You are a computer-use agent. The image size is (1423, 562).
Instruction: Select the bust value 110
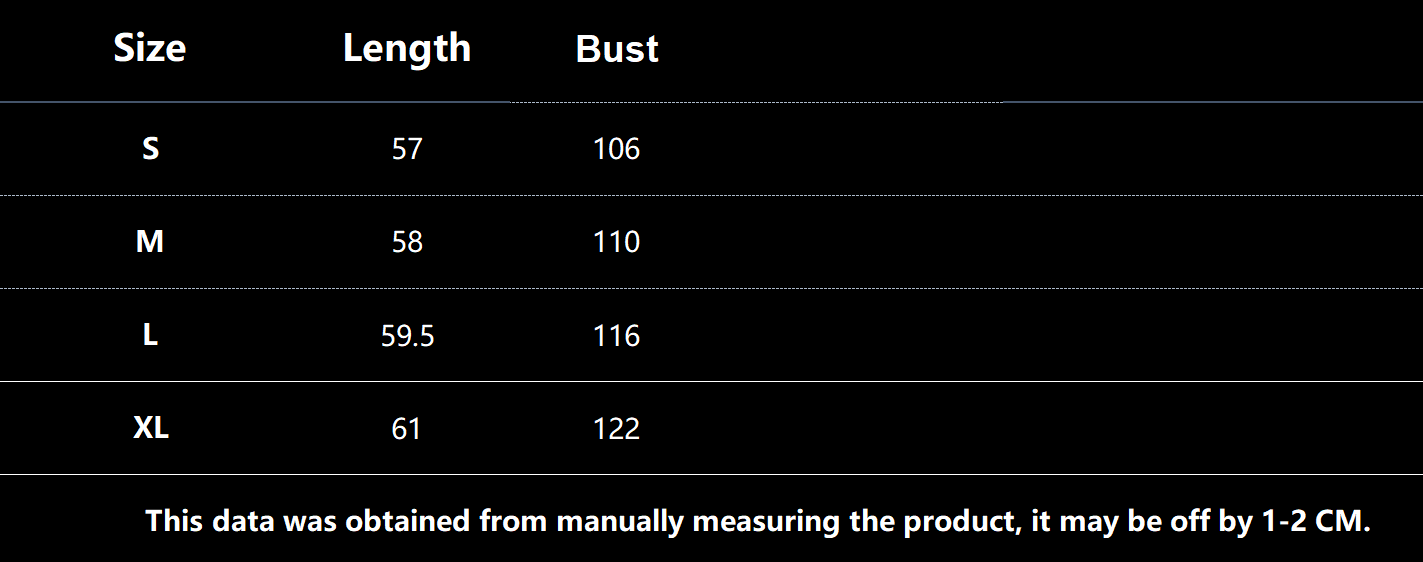[x=616, y=243]
